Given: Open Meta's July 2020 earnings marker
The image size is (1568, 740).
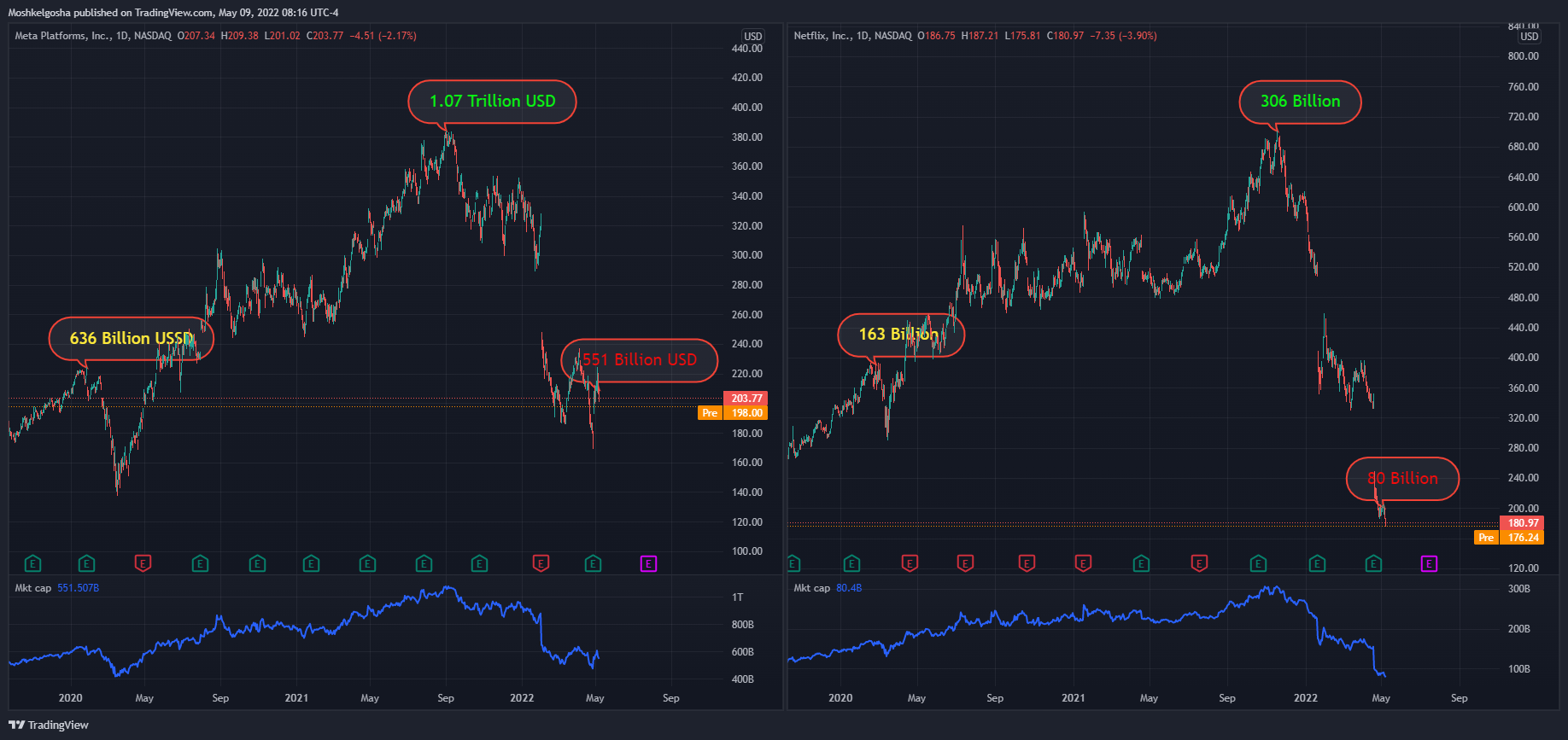Looking at the screenshot, I should pyautogui.click(x=200, y=563).
